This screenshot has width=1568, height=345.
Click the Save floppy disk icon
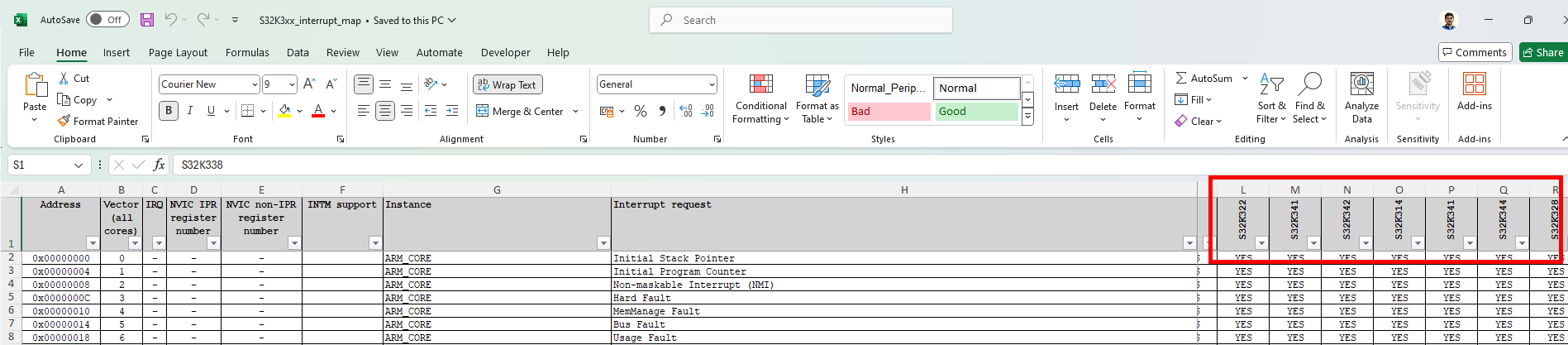[147, 20]
